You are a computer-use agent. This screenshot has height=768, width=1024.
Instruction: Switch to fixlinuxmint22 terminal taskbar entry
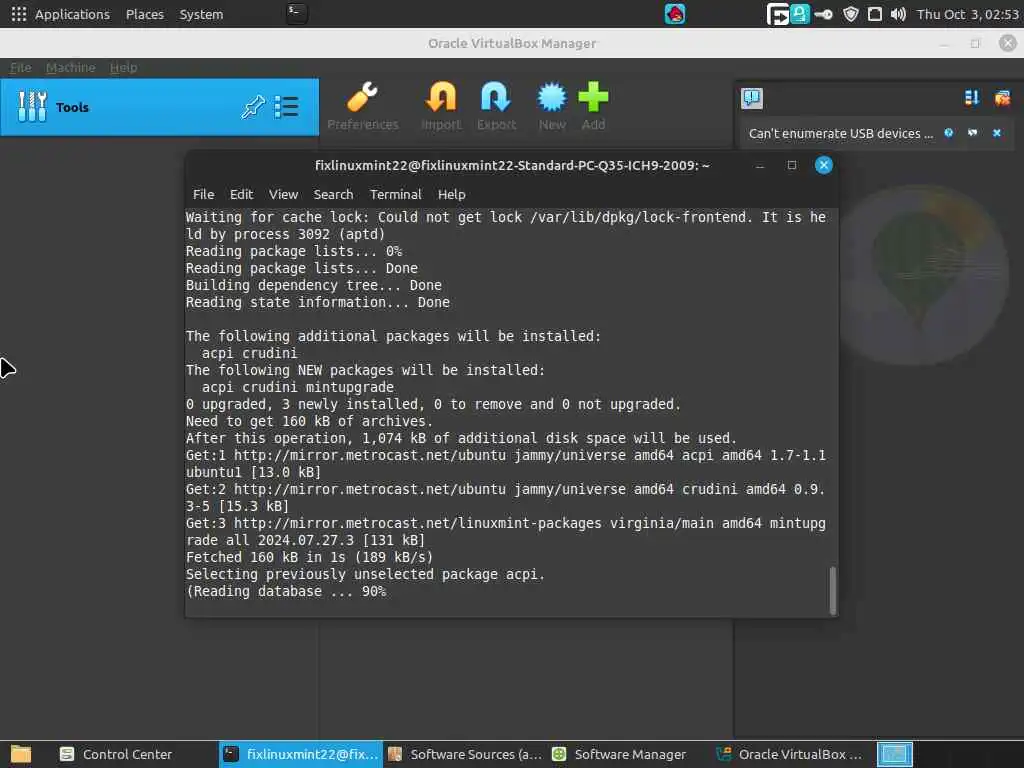pyautogui.click(x=301, y=754)
